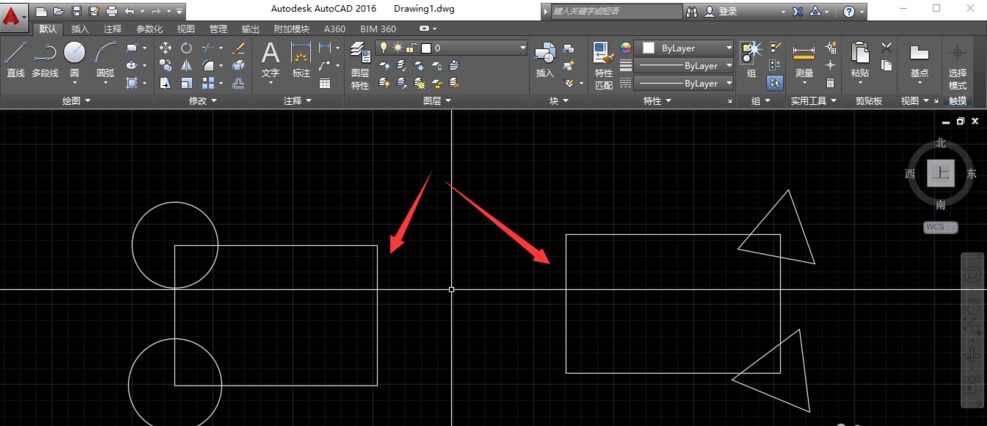Pick the Circle (圆) tool
The width and height of the screenshot is (987, 426).
(x=75, y=56)
